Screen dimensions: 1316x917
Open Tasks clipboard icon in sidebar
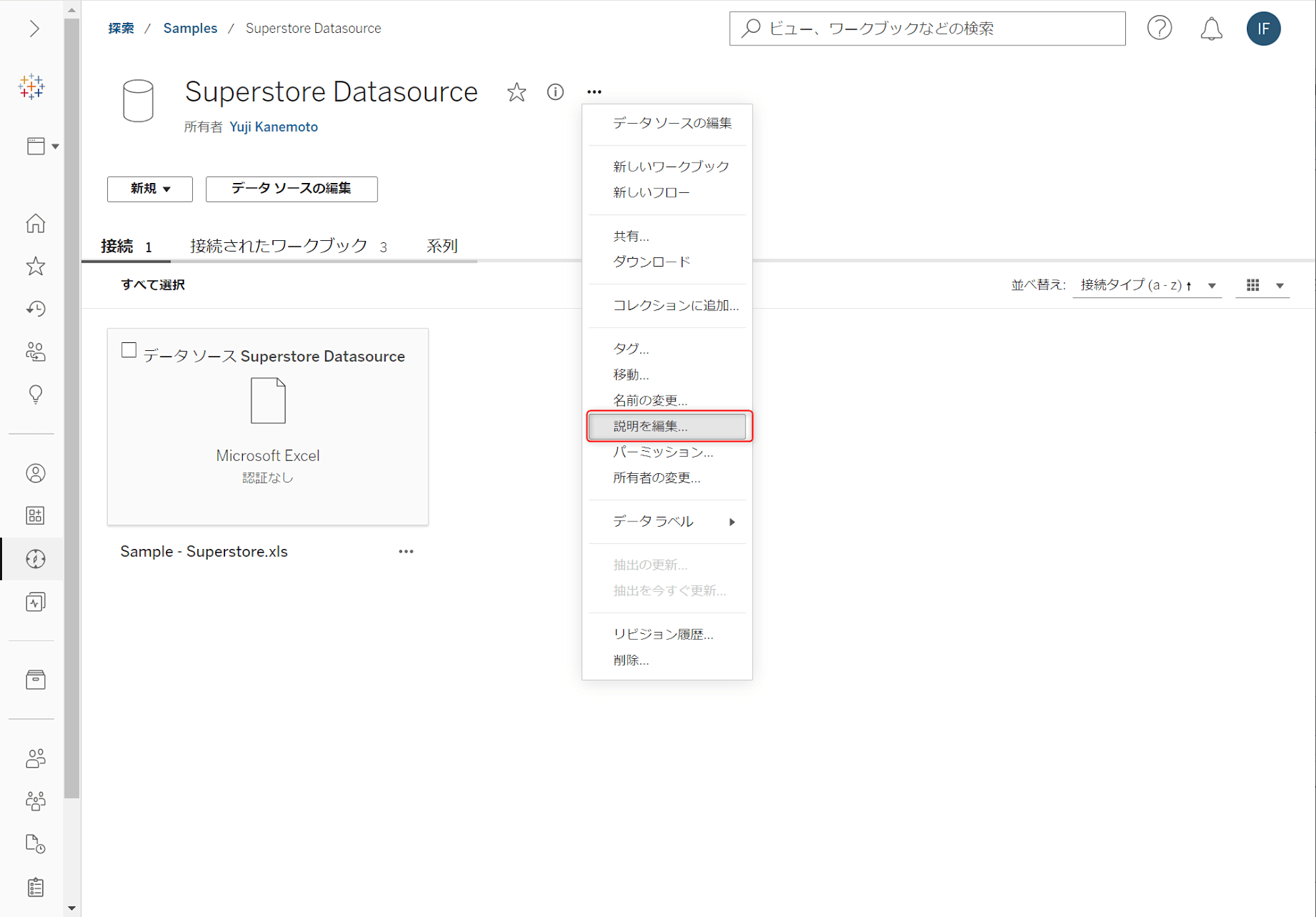coord(36,887)
